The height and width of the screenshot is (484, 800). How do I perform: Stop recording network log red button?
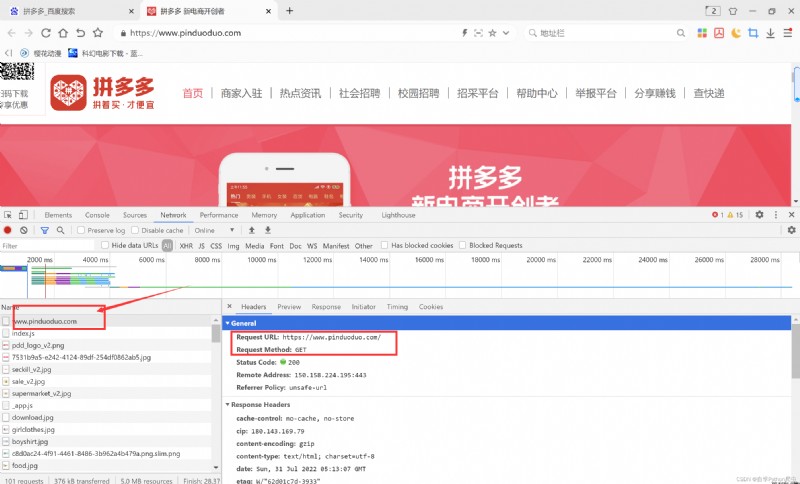[8, 231]
